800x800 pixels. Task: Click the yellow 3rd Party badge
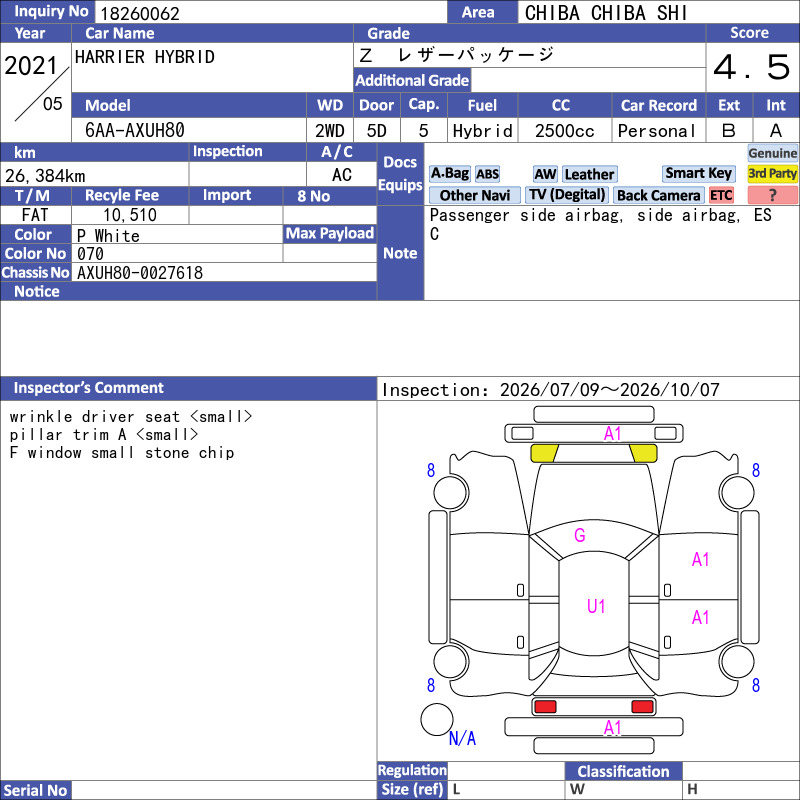pyautogui.click(x=772, y=173)
